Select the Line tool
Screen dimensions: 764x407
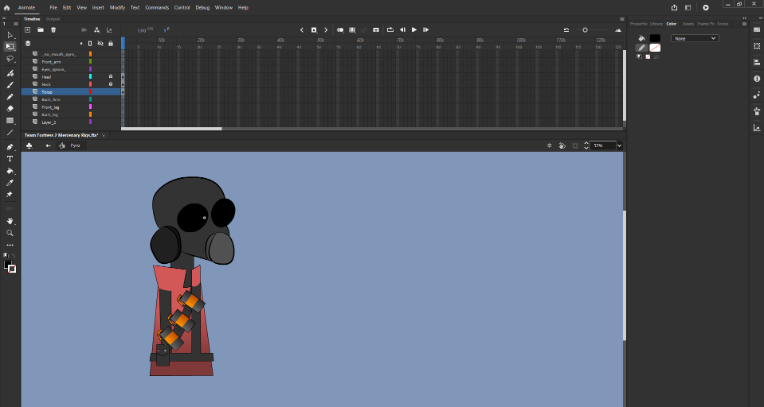coord(10,132)
